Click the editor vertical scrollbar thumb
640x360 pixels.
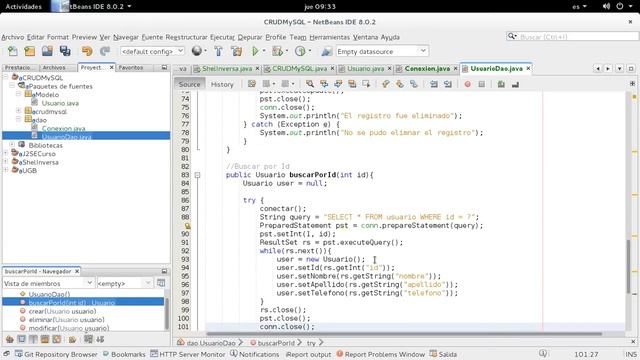[629, 266]
